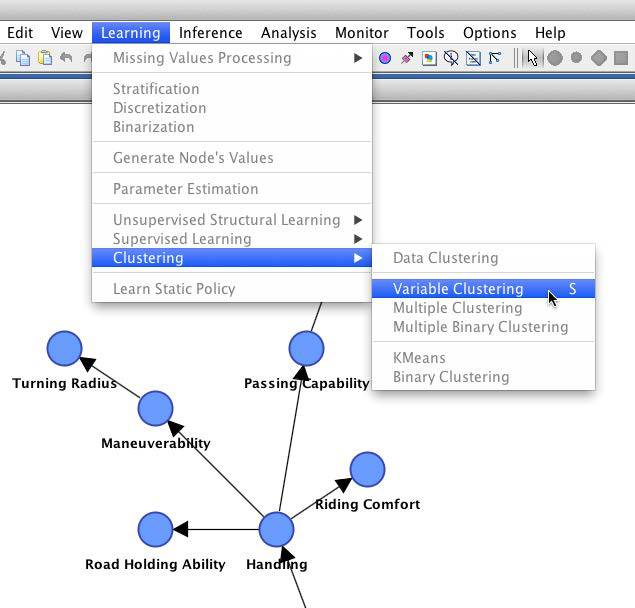The width and height of the screenshot is (635, 608).
Task: Select the Handling node circle
Action: pyautogui.click(x=276, y=529)
